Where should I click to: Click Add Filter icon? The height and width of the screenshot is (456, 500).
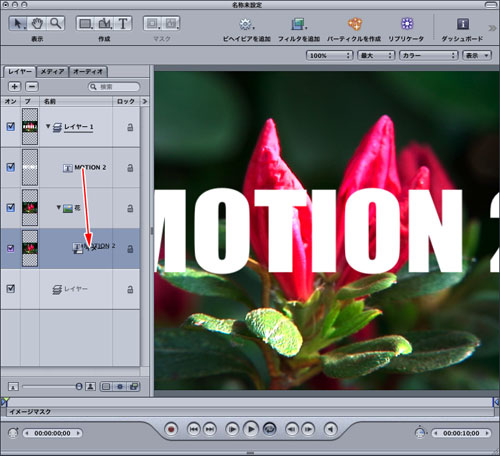pyautogui.click(x=299, y=24)
